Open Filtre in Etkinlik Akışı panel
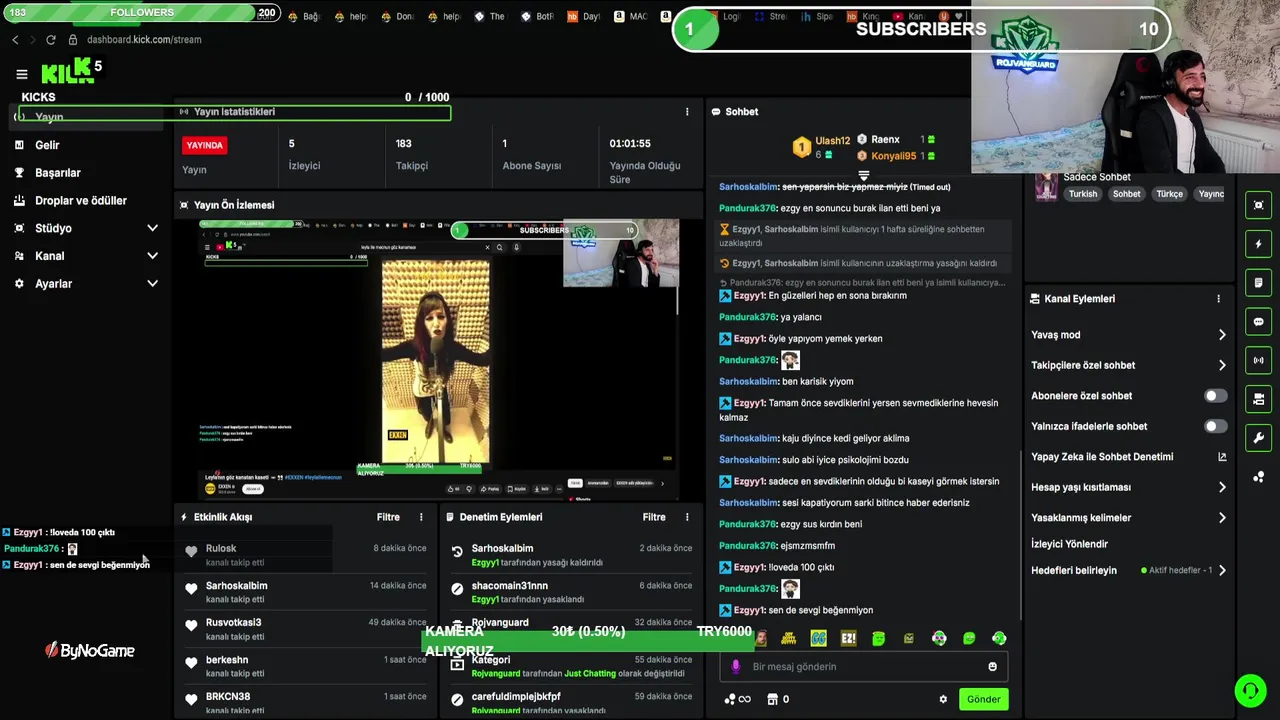The height and width of the screenshot is (720, 1280). coord(388,517)
